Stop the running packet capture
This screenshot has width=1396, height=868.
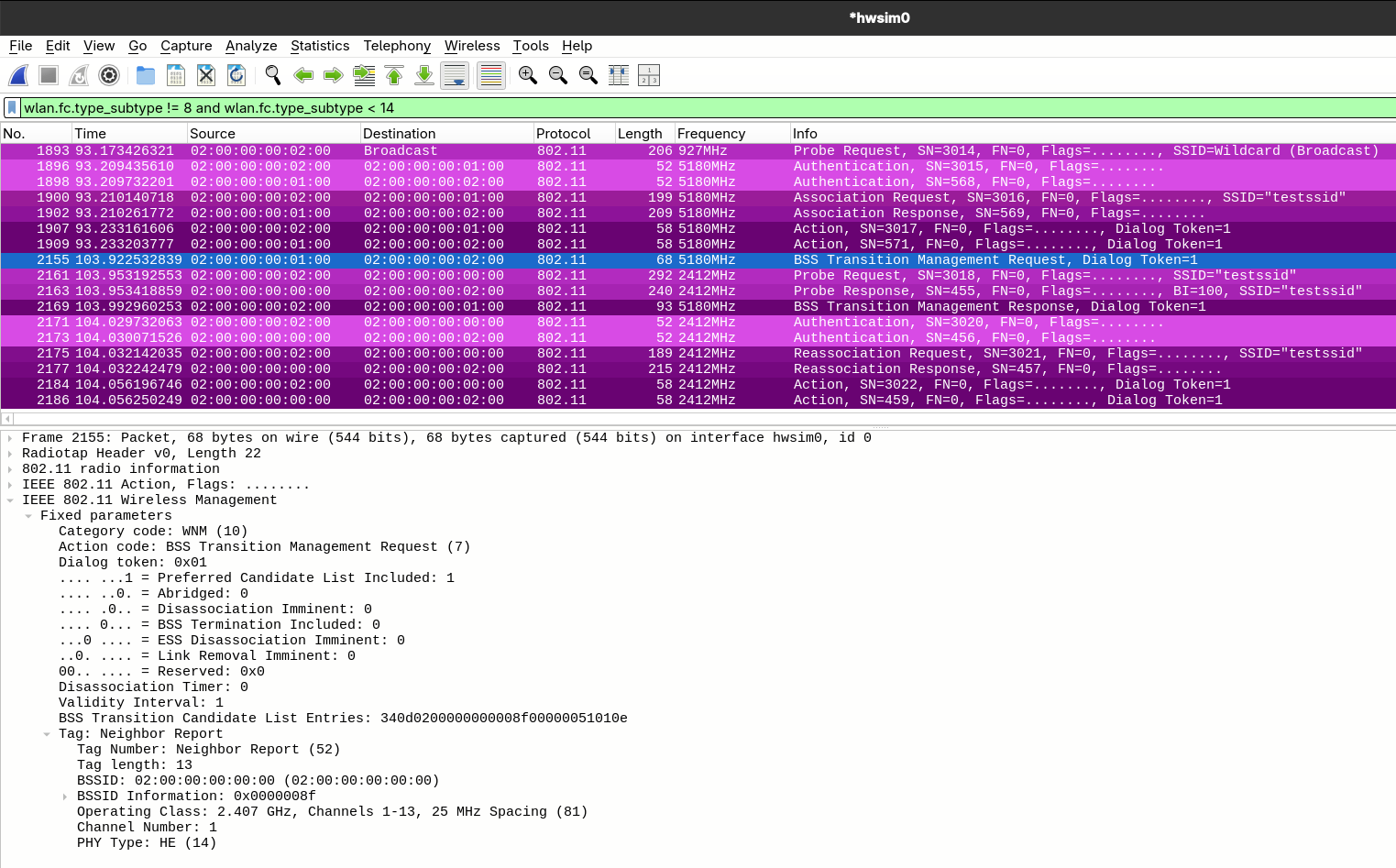pyautogui.click(x=49, y=75)
